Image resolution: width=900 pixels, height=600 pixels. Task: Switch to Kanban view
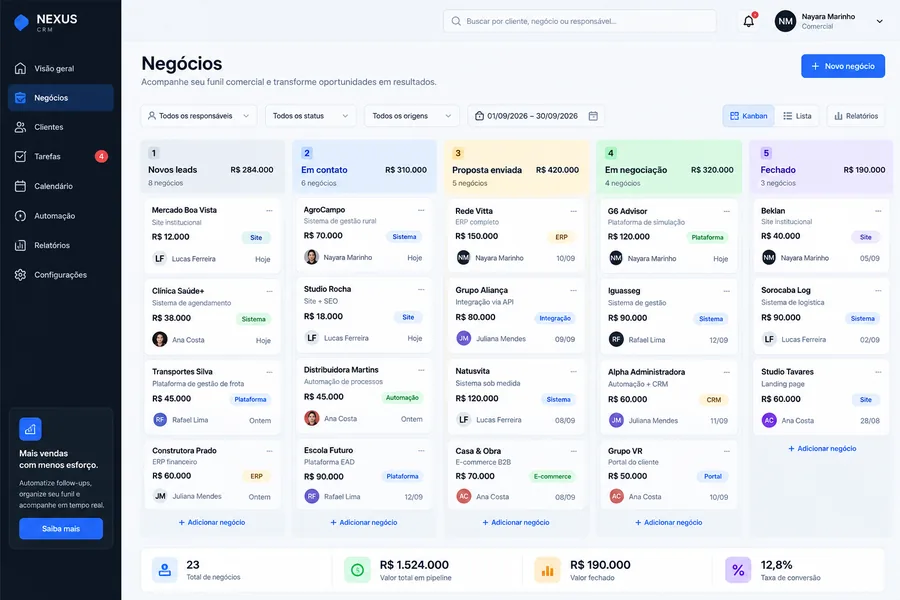pyautogui.click(x=748, y=116)
